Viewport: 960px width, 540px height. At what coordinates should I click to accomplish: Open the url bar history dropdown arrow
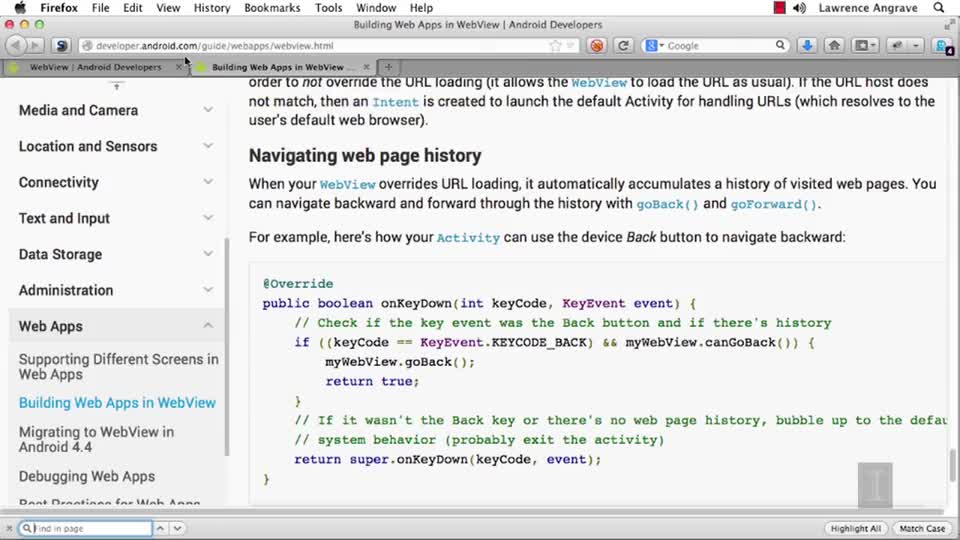(x=570, y=46)
